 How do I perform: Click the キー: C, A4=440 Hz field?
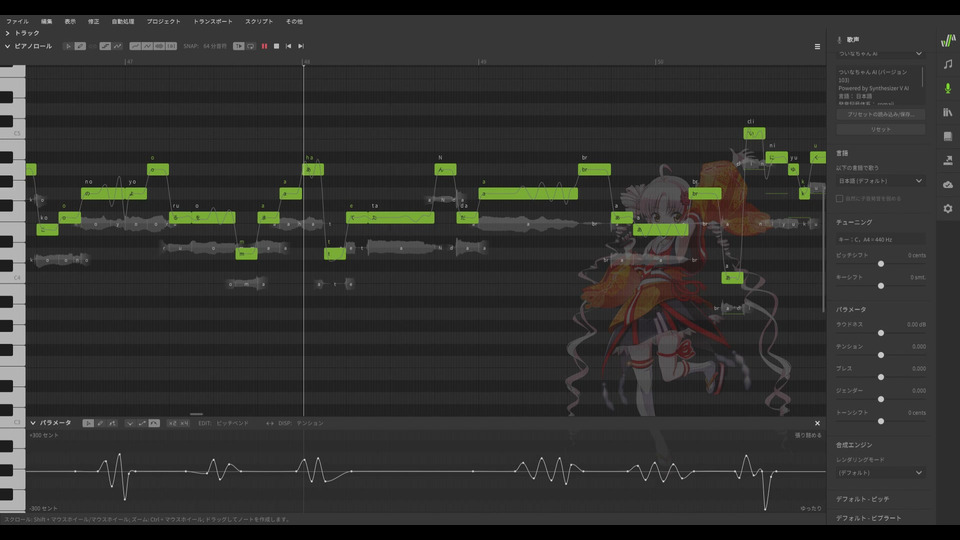click(x=880, y=239)
